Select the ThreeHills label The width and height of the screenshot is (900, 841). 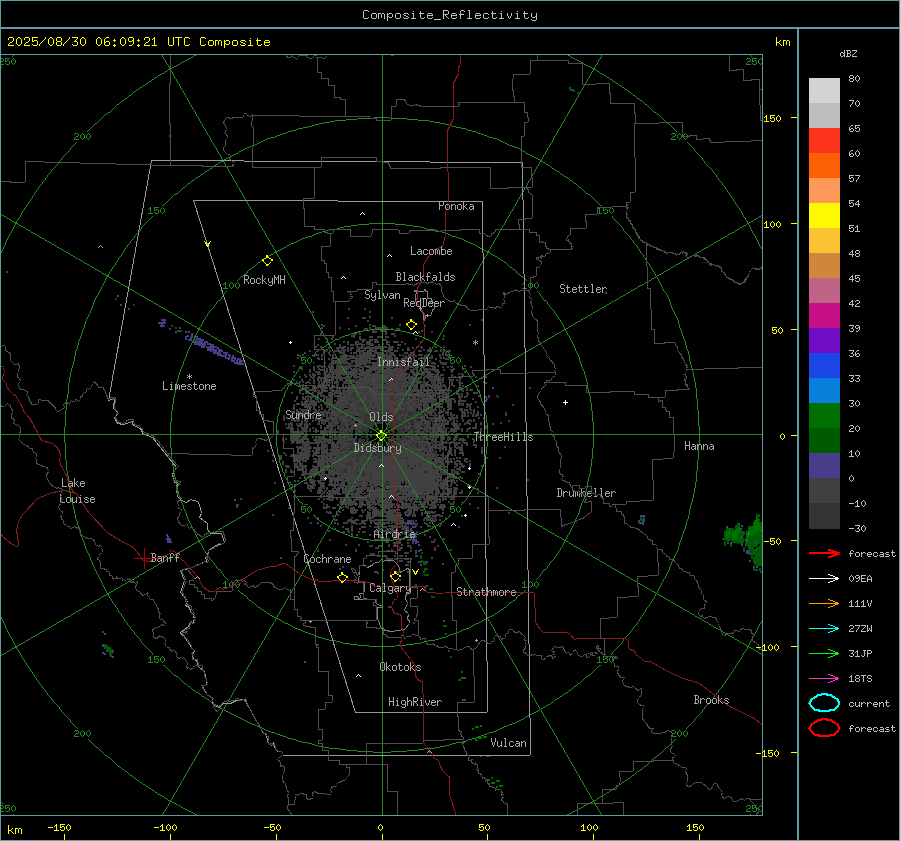[503, 437]
